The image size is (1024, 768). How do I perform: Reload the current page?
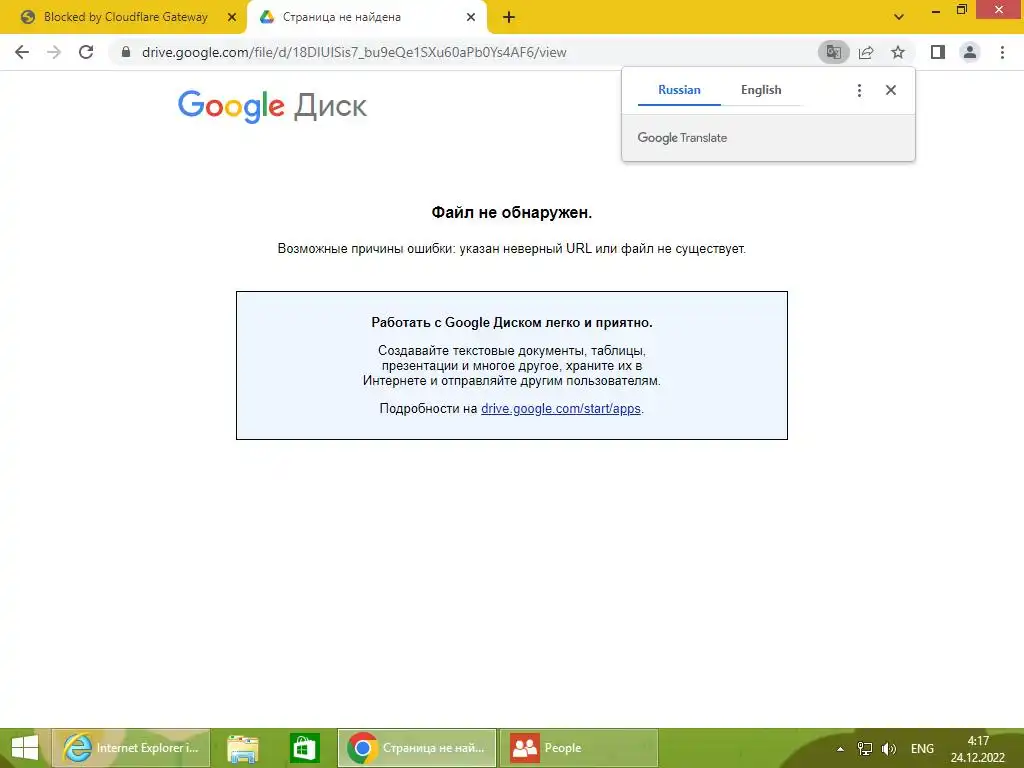coord(86,52)
